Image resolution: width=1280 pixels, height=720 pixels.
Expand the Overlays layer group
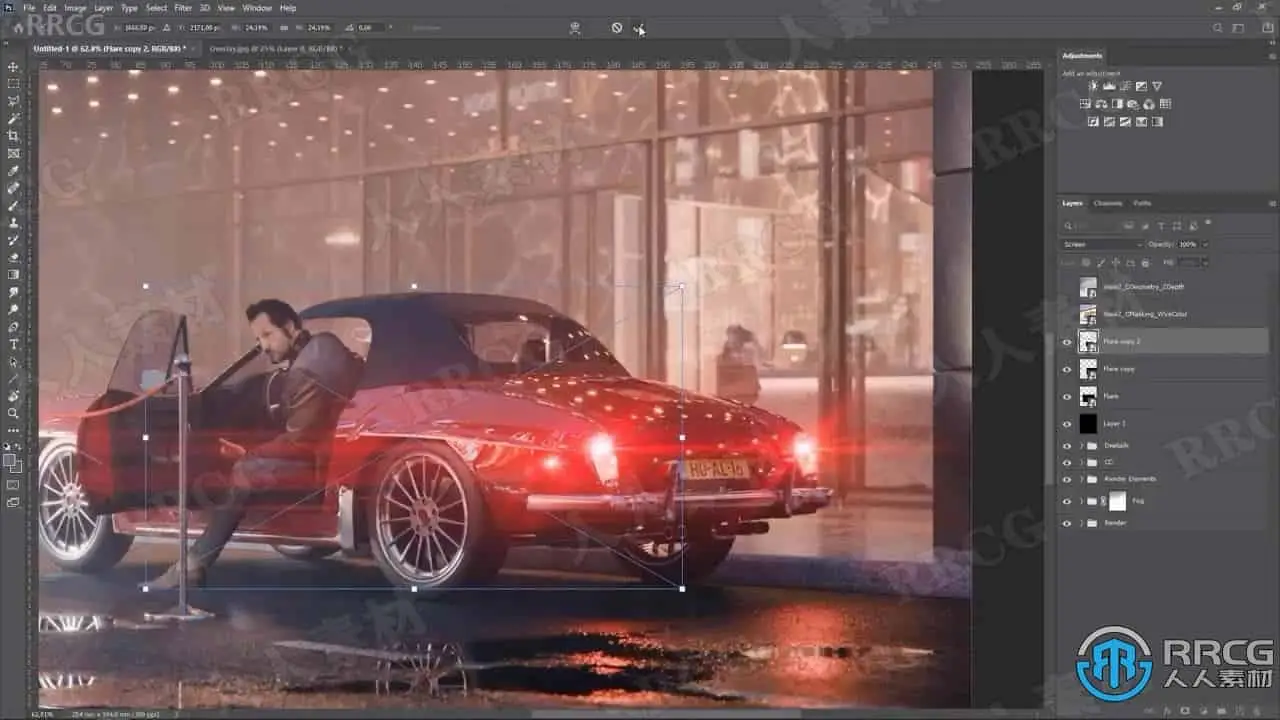point(1082,445)
